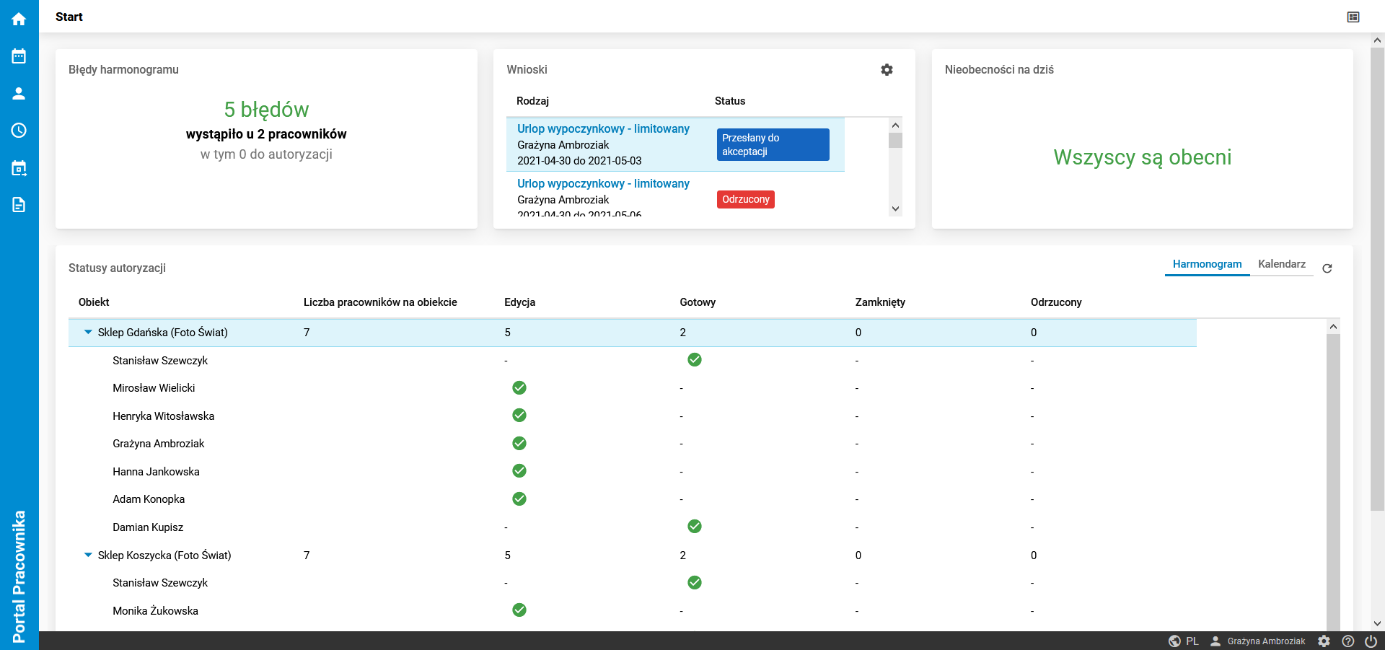Open the document icon in the left sidebar

coord(18,204)
